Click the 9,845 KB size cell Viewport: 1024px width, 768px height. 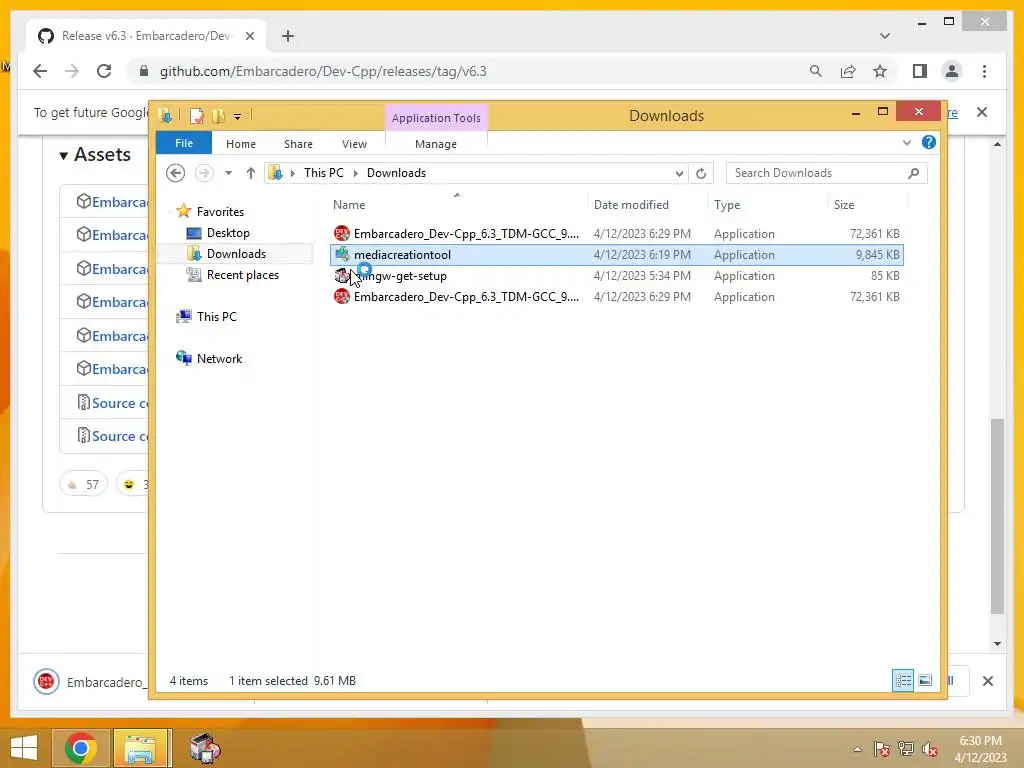click(877, 255)
